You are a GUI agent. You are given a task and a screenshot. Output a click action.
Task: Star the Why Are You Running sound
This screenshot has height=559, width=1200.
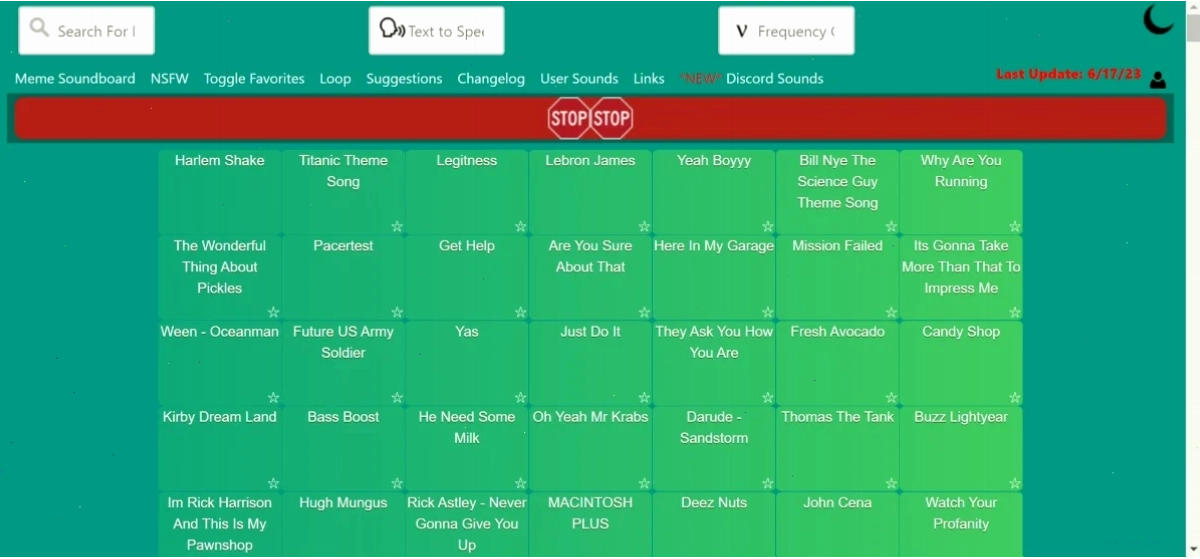coord(1015,227)
